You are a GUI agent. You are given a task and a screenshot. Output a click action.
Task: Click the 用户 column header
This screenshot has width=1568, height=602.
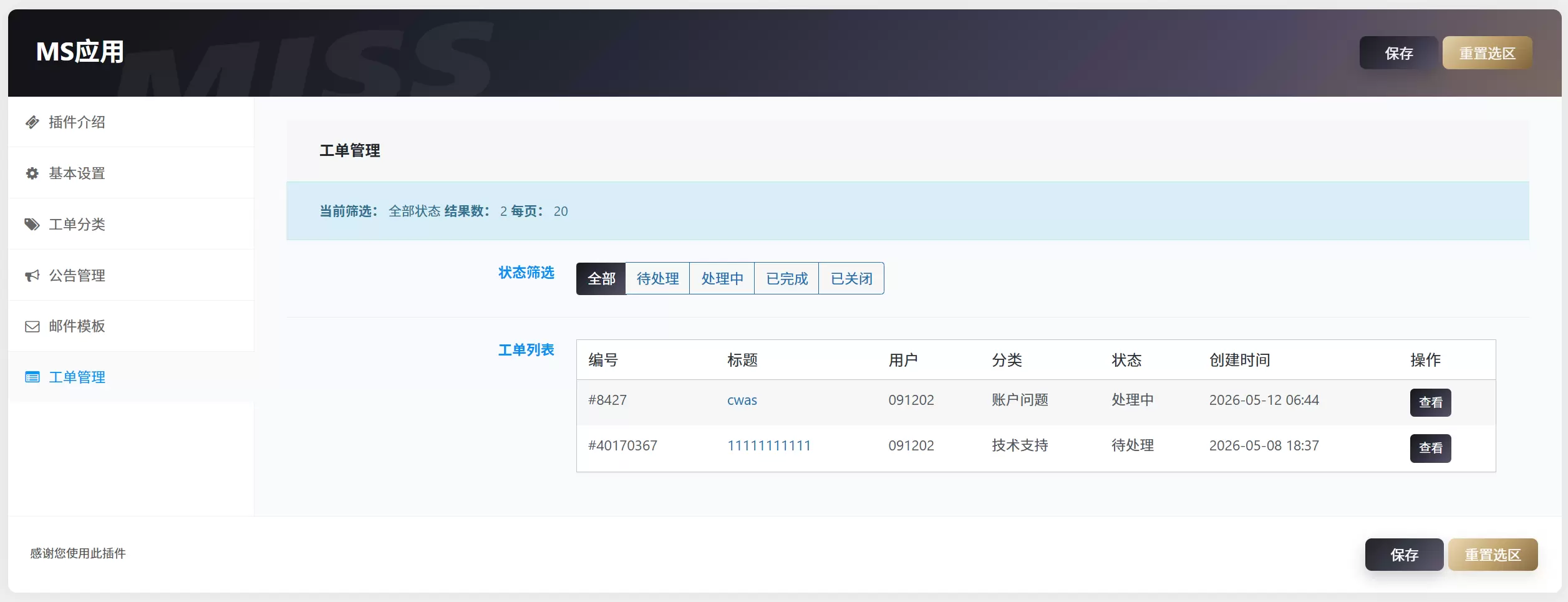(x=903, y=361)
